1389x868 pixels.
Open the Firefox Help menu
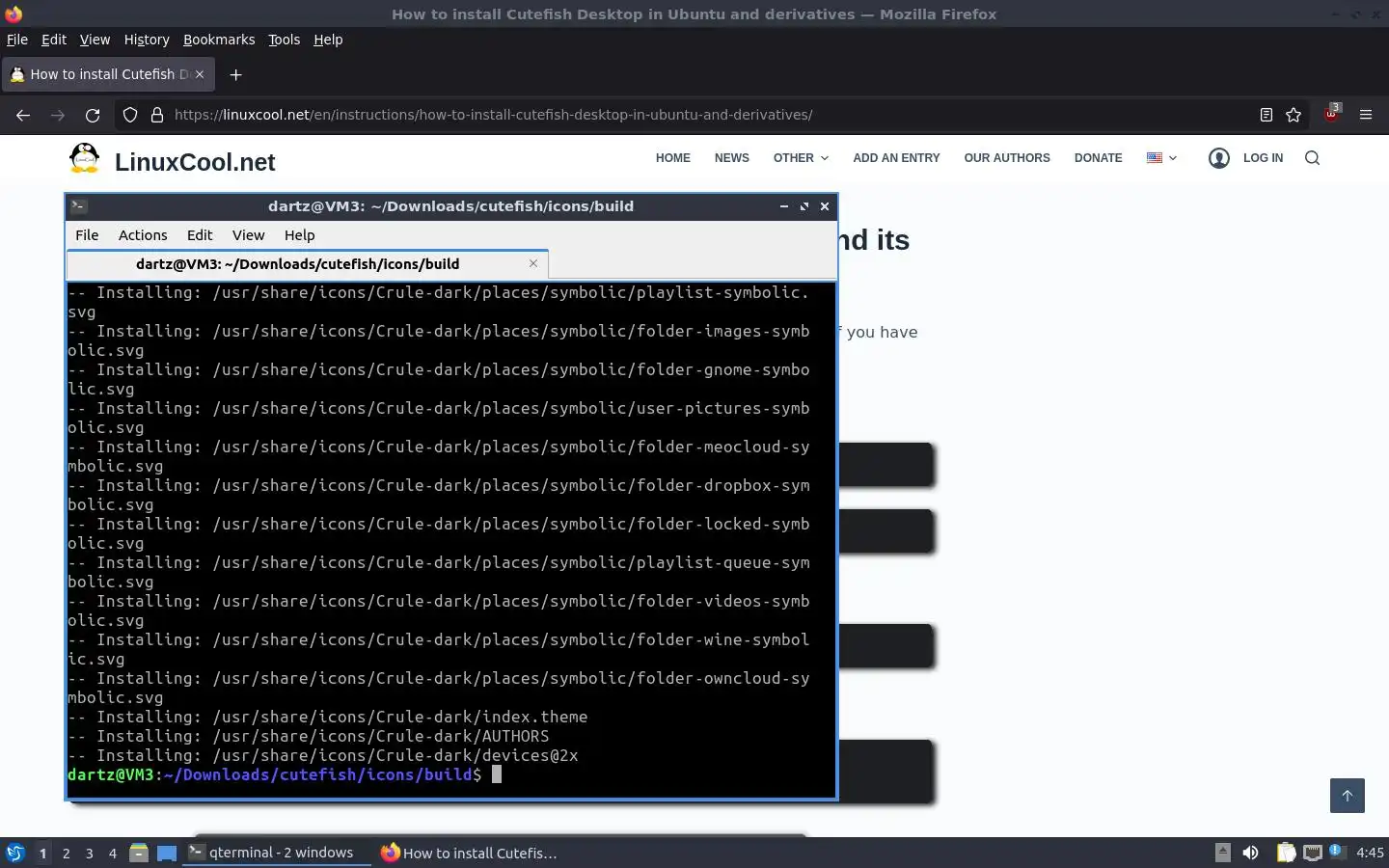(x=328, y=40)
